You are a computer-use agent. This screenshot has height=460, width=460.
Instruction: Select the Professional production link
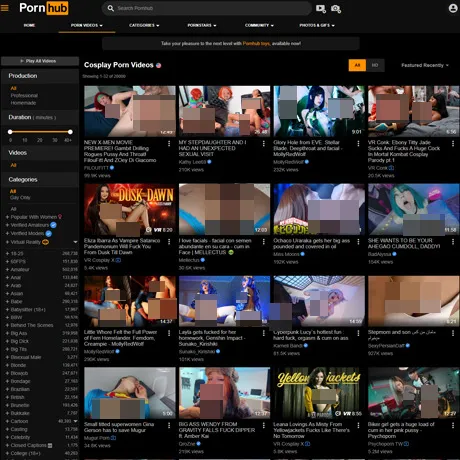(24, 96)
